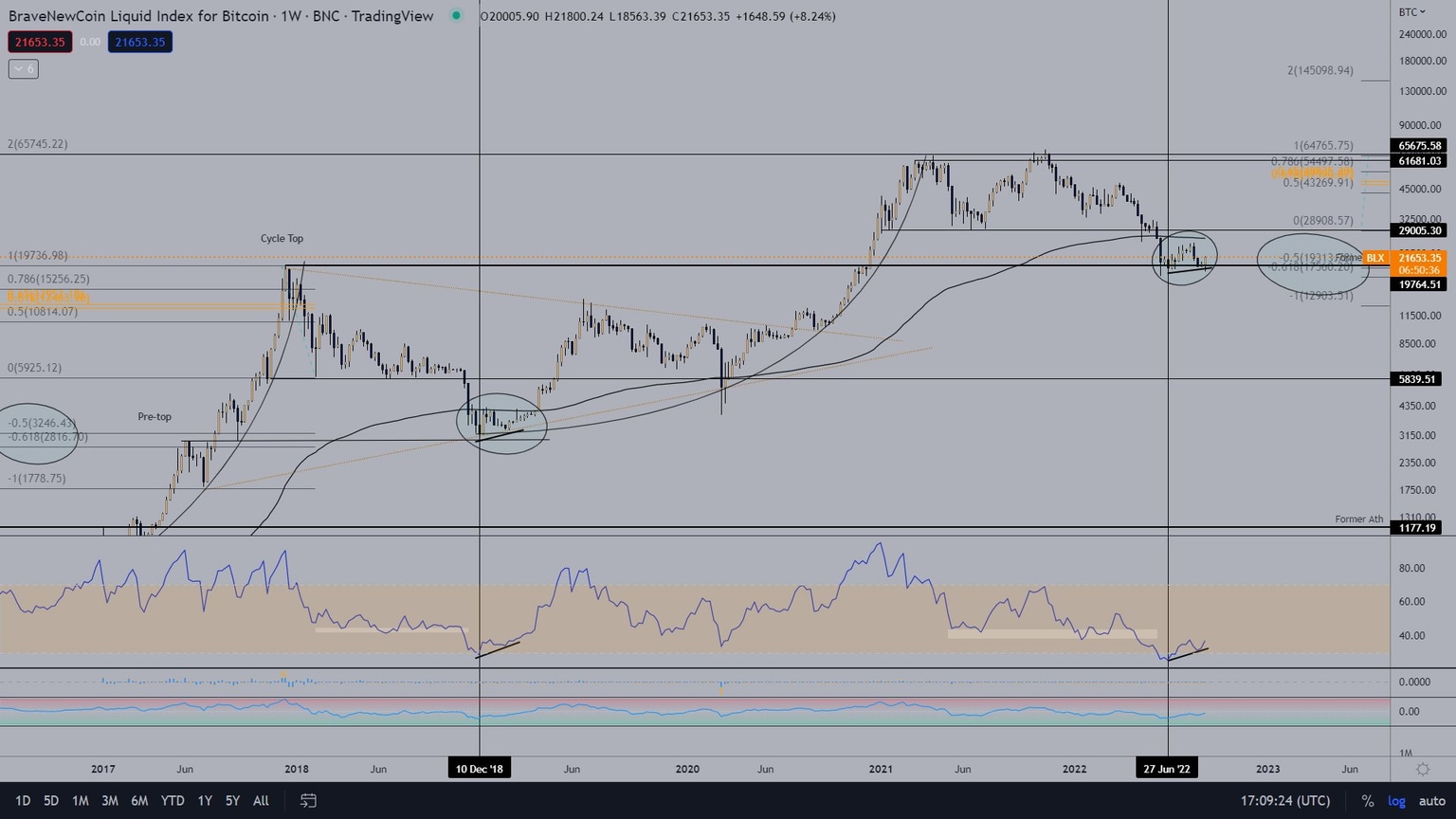
Task: Switch to the YTD timeframe
Action: (x=172, y=801)
